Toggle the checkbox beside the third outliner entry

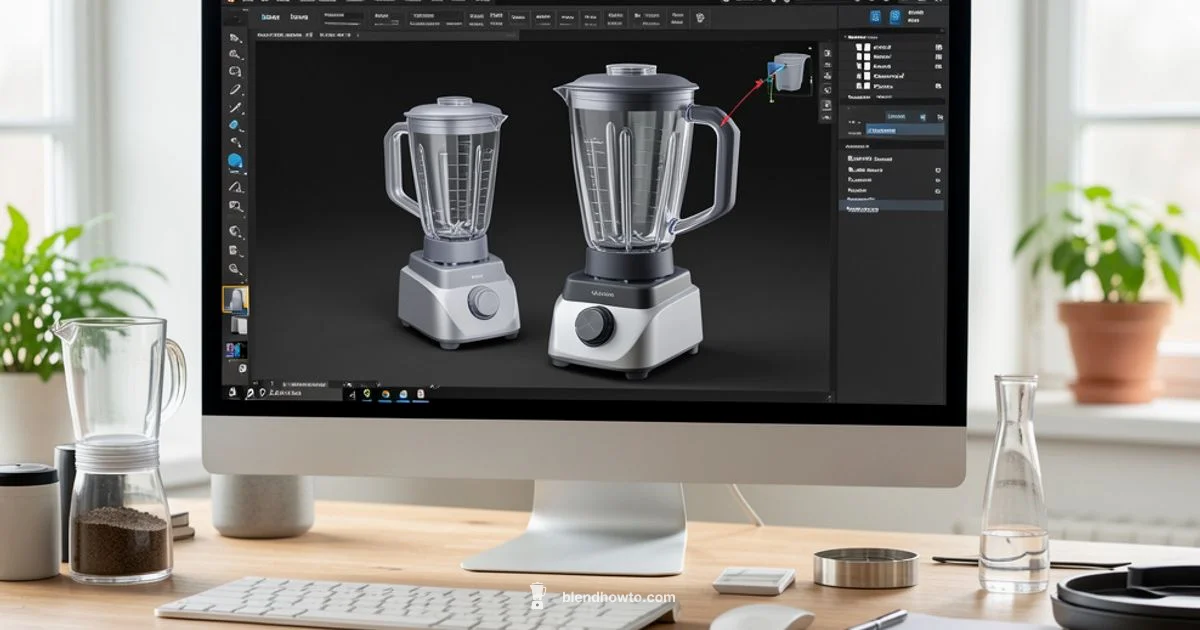click(x=858, y=66)
